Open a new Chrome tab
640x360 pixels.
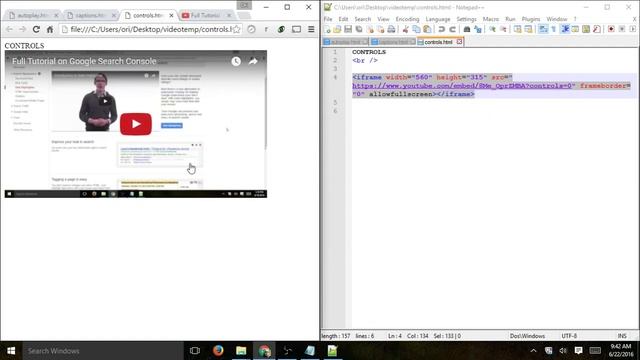pyautogui.click(x=244, y=16)
